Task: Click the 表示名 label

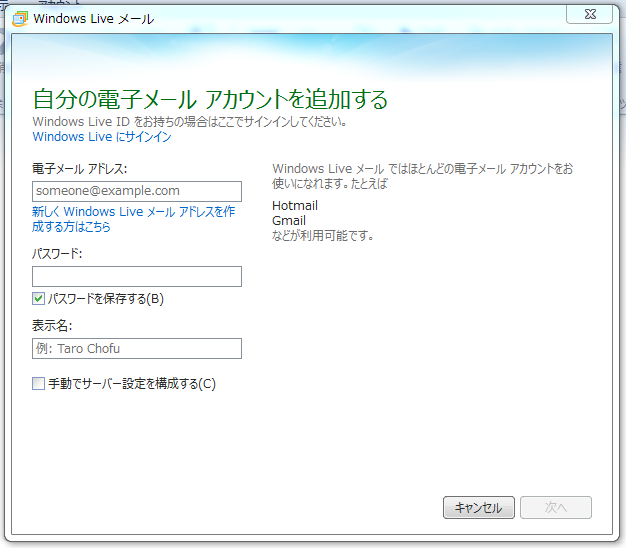Action: pos(52,325)
